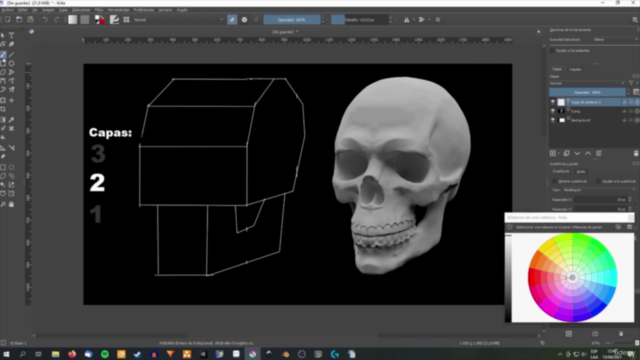640x360 pixels.
Task: Adjust the toolbar Opacidad slider
Action: (291, 20)
